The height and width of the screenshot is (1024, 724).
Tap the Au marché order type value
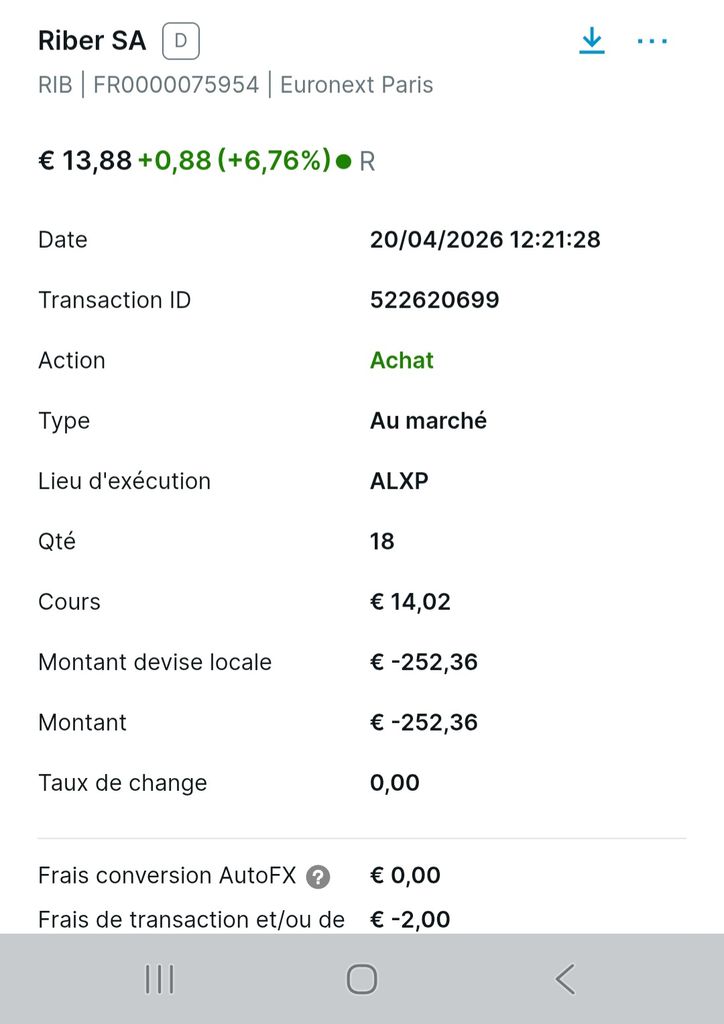tap(428, 421)
